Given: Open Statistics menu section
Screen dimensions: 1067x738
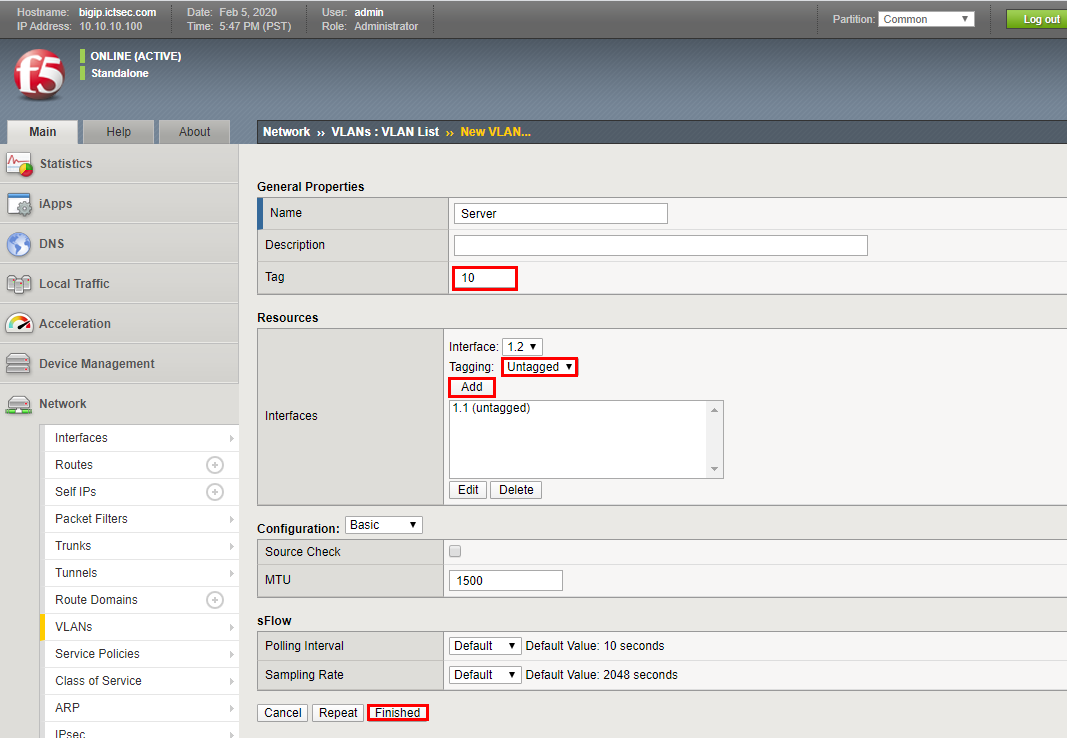Looking at the screenshot, I should pos(119,164).
